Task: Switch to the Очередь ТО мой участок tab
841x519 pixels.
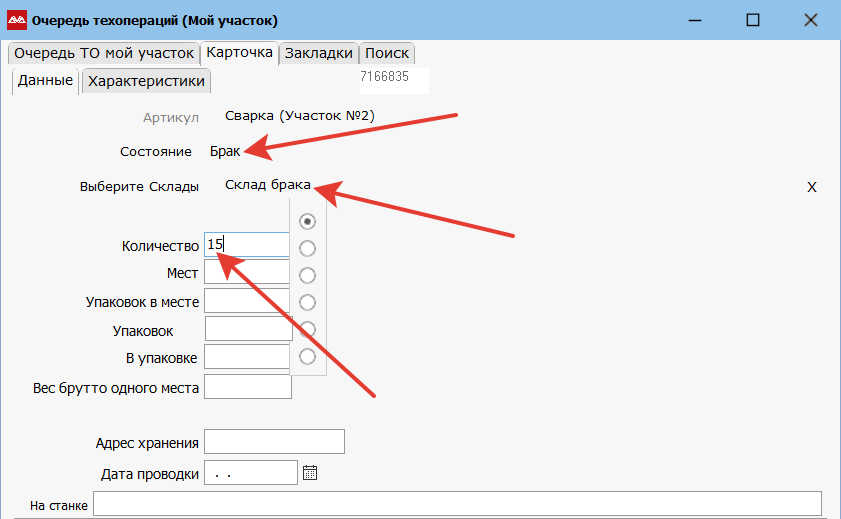Action: click(x=102, y=53)
